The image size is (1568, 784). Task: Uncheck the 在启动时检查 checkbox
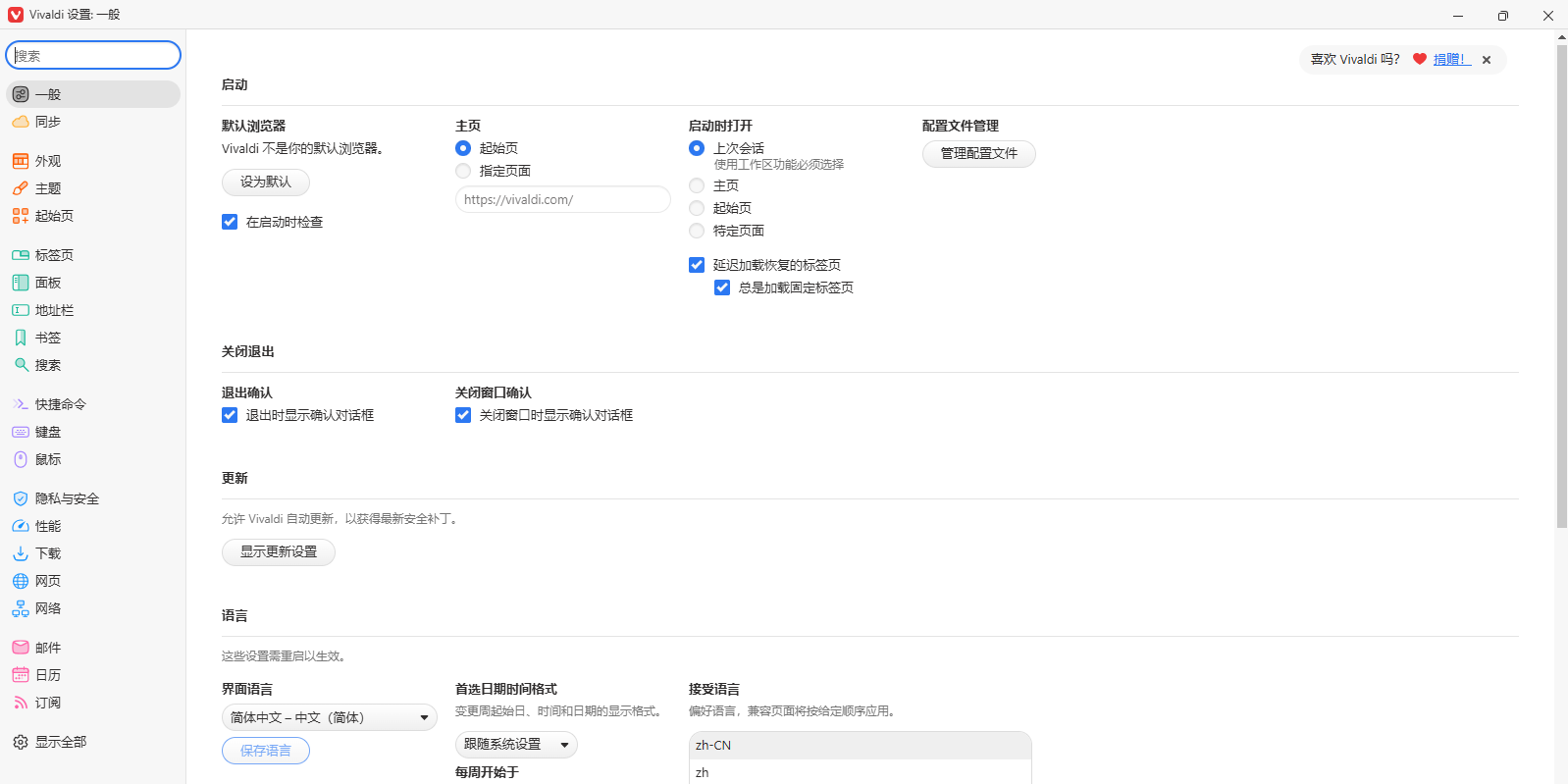point(230,222)
